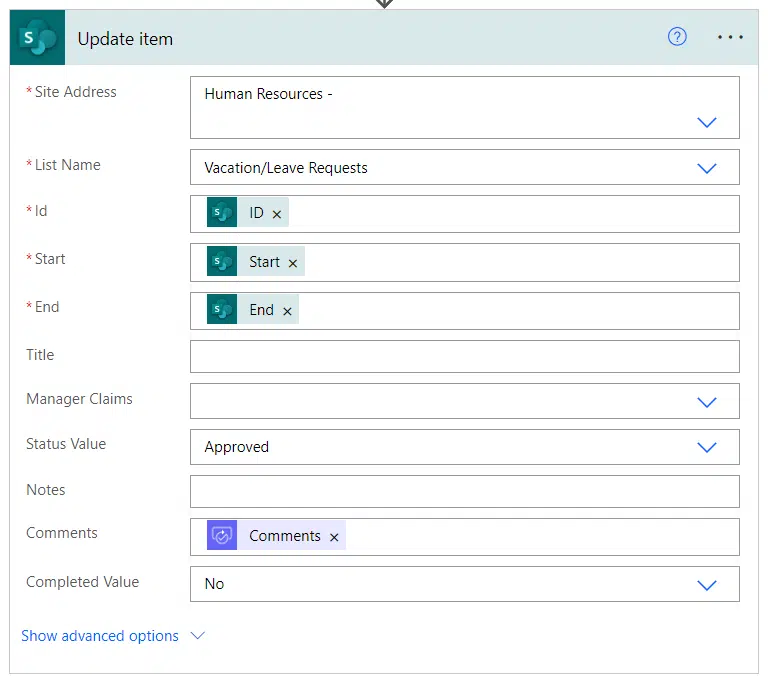This screenshot has width=768, height=682.
Task: Click the End token label
Action: (x=262, y=310)
